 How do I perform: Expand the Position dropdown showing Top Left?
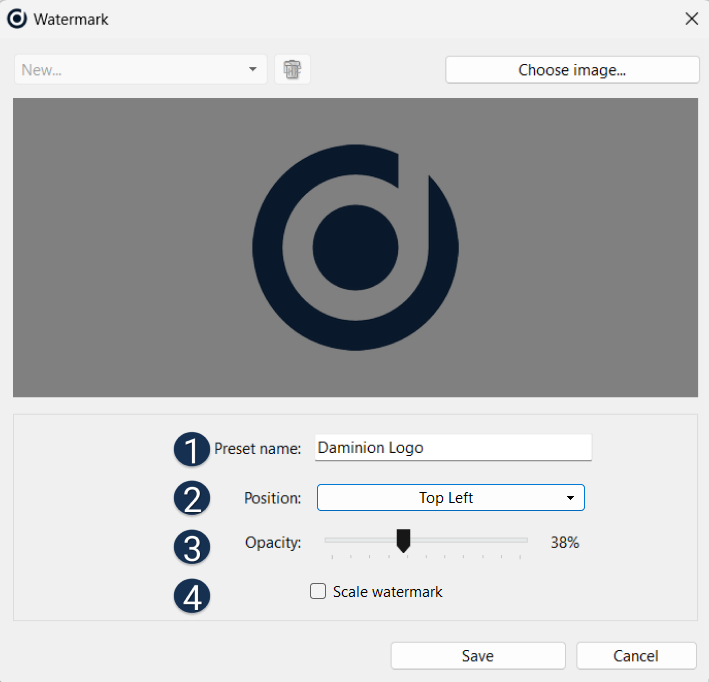tap(450, 498)
